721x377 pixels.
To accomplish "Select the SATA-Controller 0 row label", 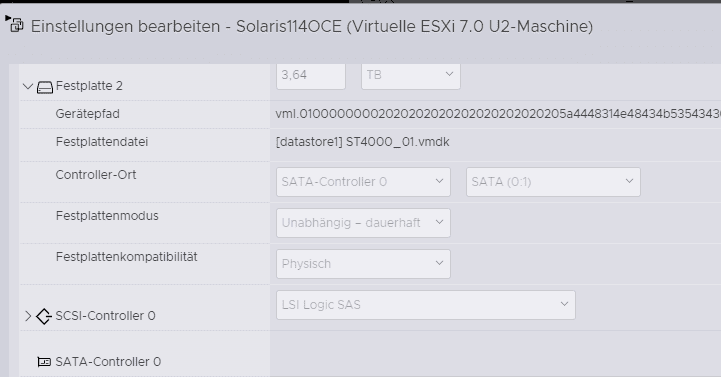I will pos(108,362).
